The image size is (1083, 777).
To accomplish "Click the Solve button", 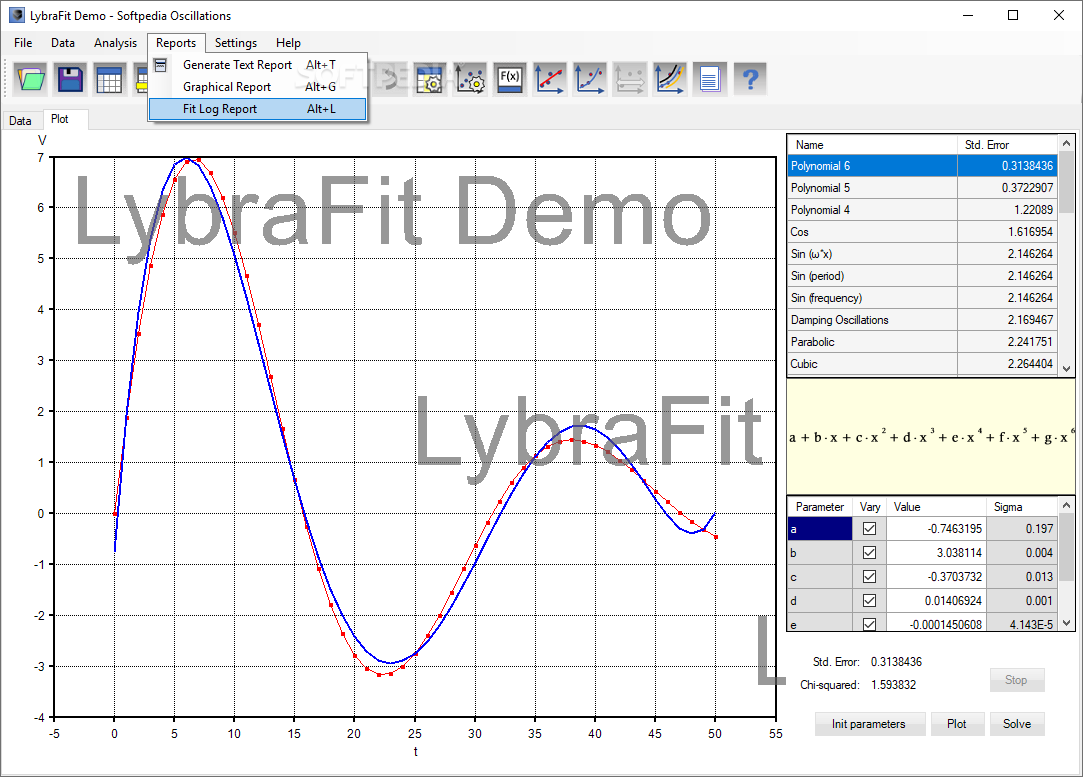I will tap(1017, 724).
